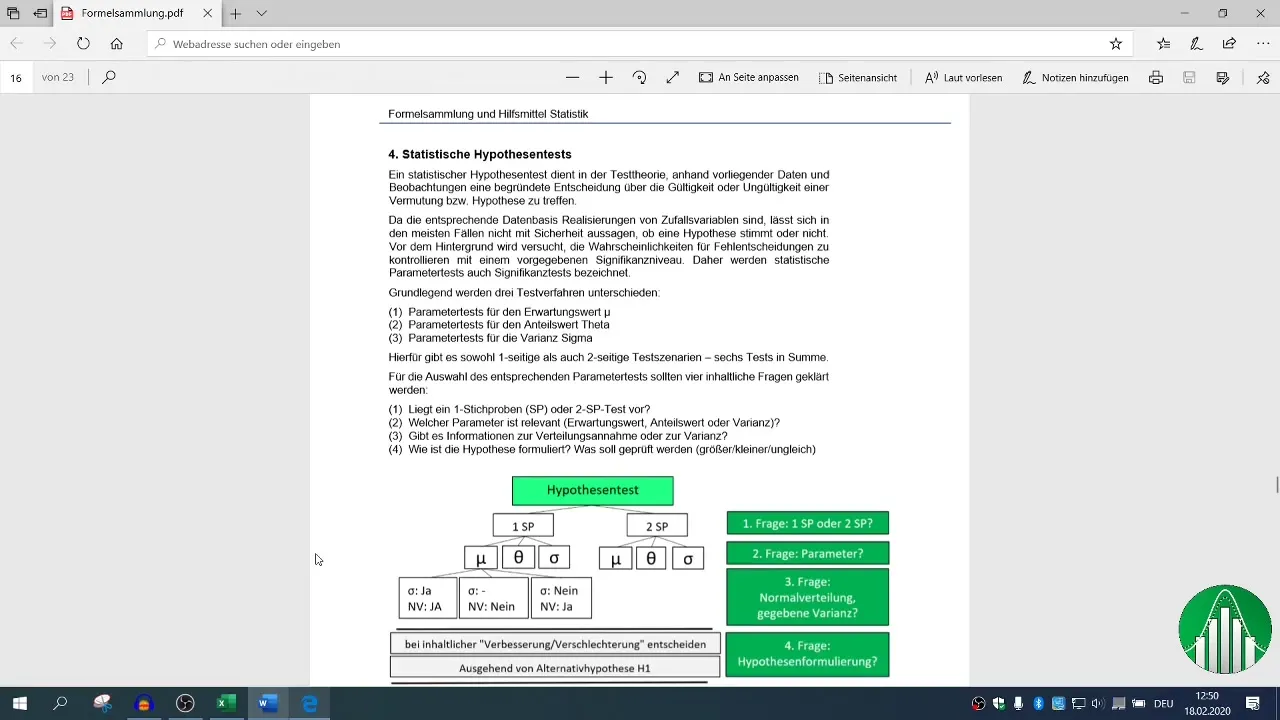Print the PDF document
The width and height of the screenshot is (1280, 720).
(1156, 77)
